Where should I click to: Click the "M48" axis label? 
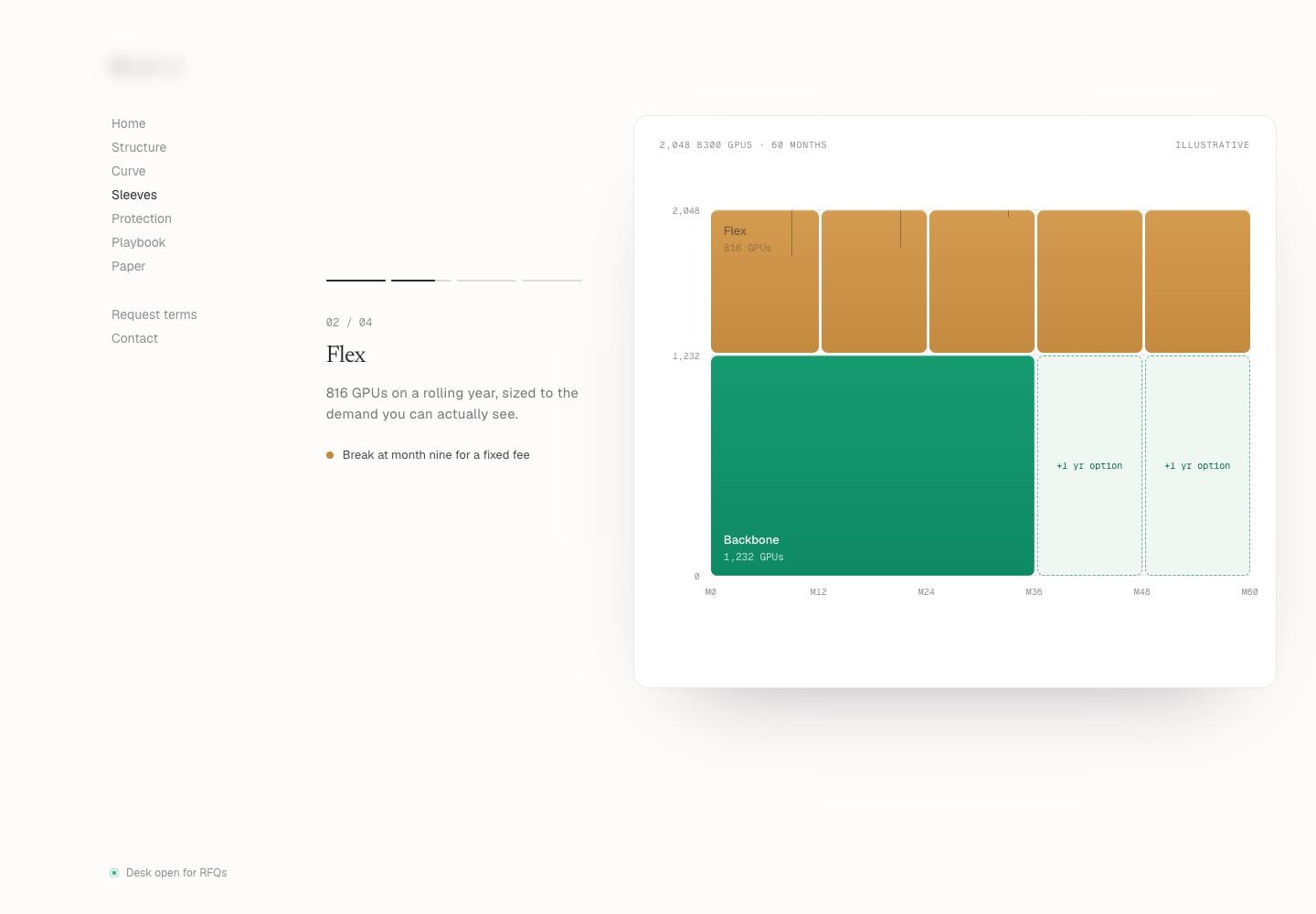(1142, 592)
